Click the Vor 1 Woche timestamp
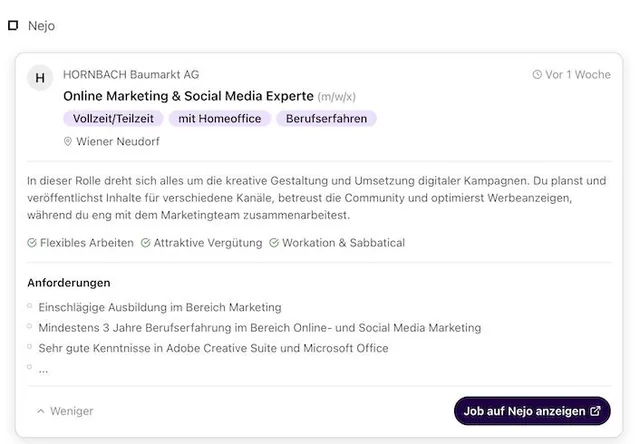 (x=578, y=75)
